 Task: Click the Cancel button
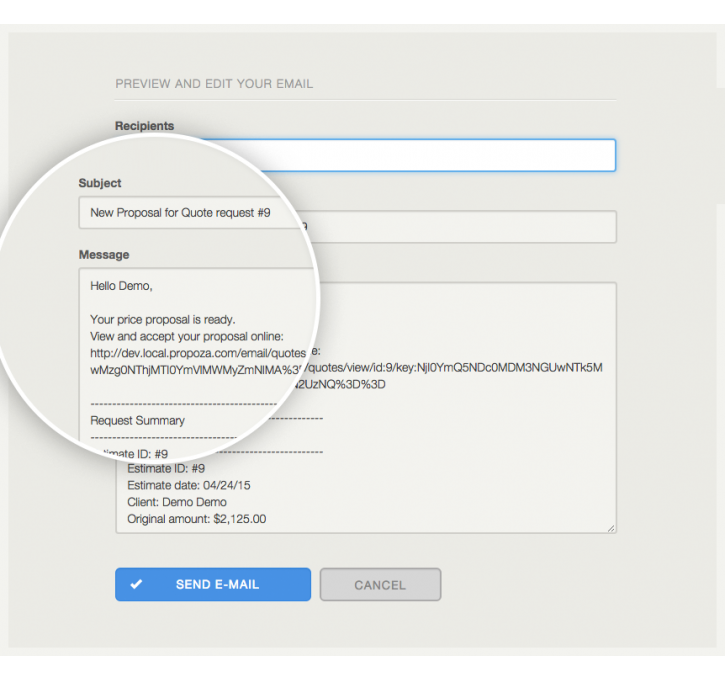380,585
